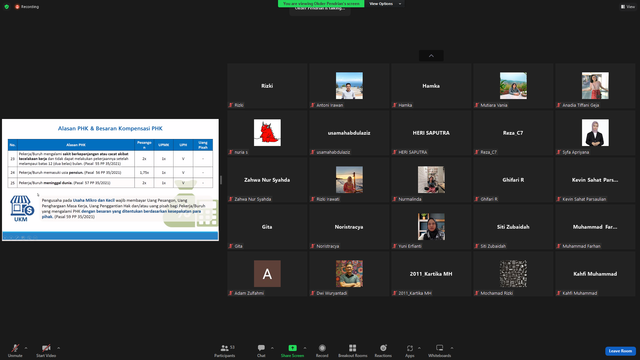Select Dwi Wuryantadi's video tile
The width and height of the screenshot is (640, 360).
pyautogui.click(x=349, y=273)
